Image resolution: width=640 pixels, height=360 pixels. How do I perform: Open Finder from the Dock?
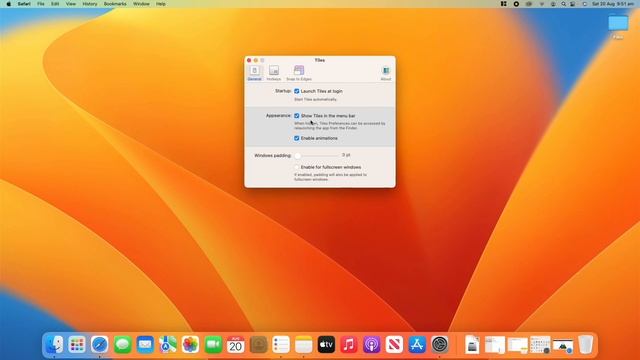point(54,345)
